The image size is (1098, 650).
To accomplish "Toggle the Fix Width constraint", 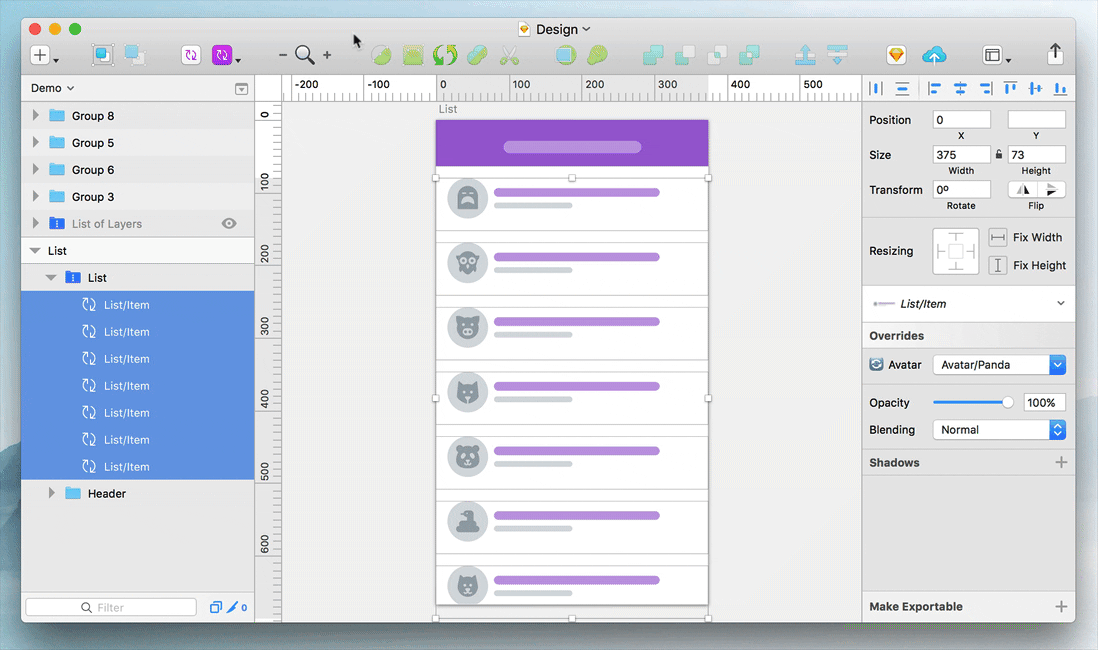I will pos(997,238).
